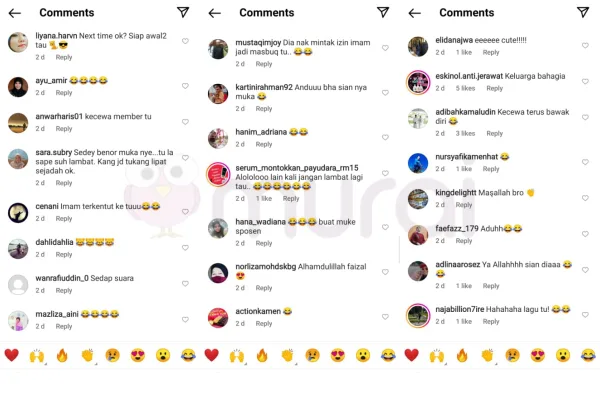
Task: Insert heart-eyes emoji in rightmost panel
Action: (538, 356)
